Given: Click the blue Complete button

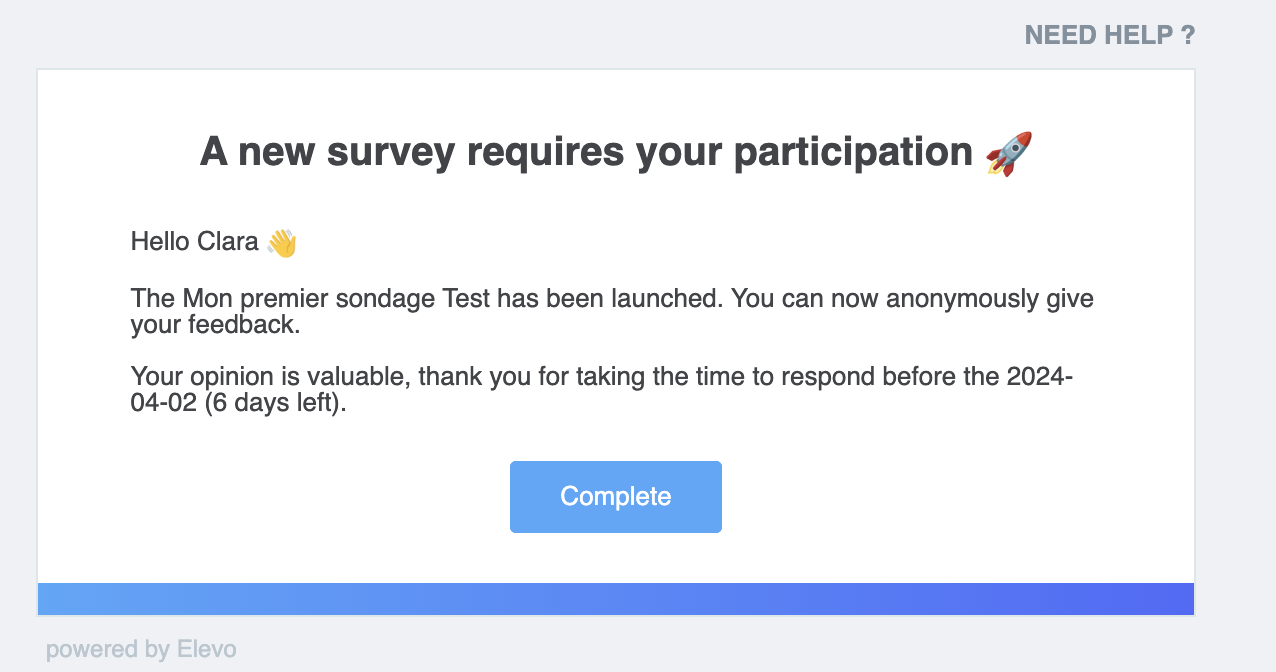Looking at the screenshot, I should tap(616, 497).
